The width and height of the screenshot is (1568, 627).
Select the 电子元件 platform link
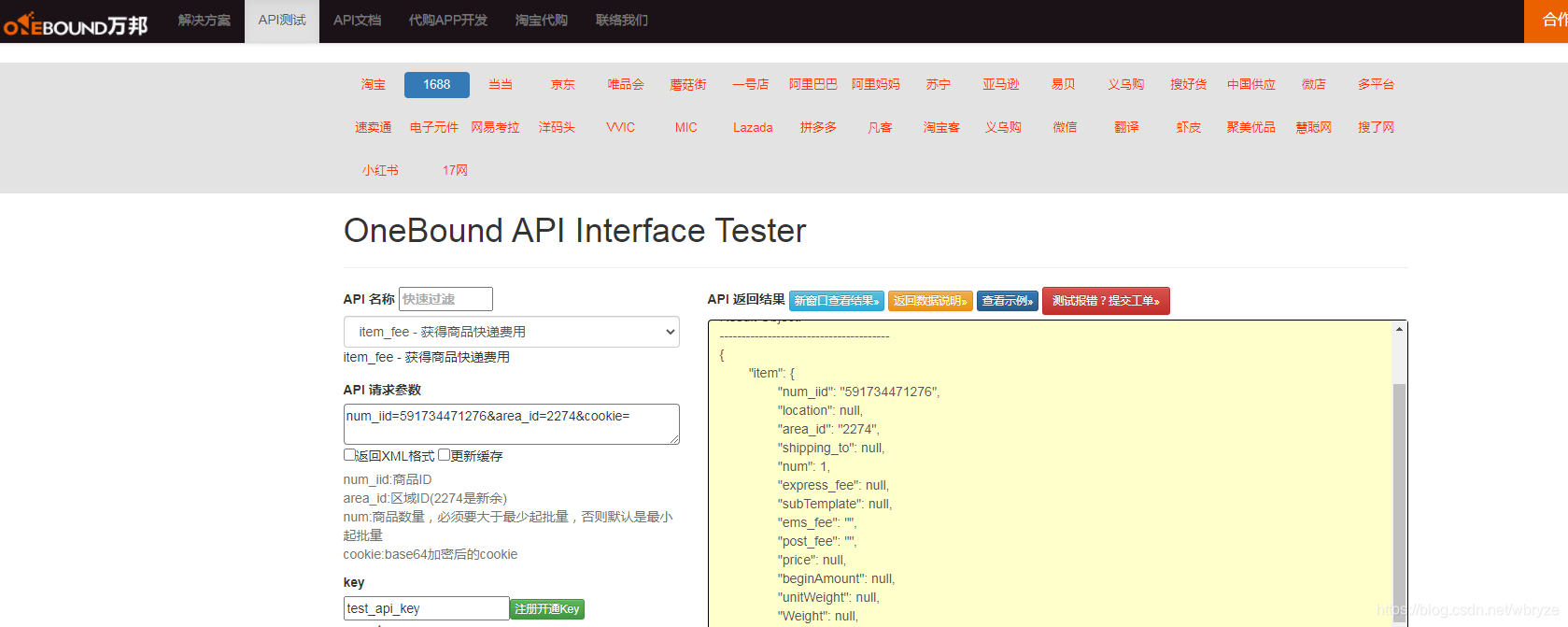pyautogui.click(x=434, y=127)
